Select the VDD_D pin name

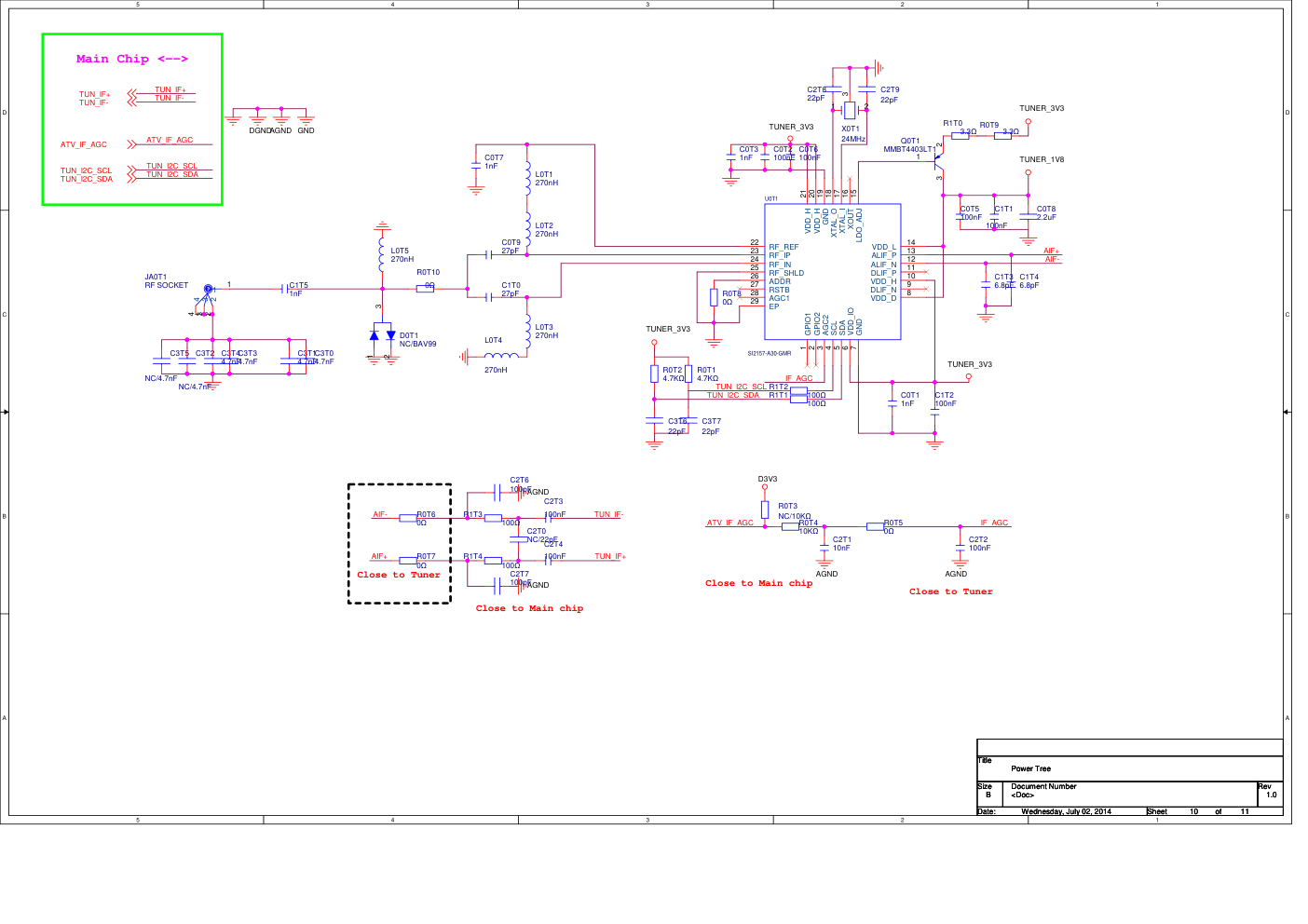(883, 298)
